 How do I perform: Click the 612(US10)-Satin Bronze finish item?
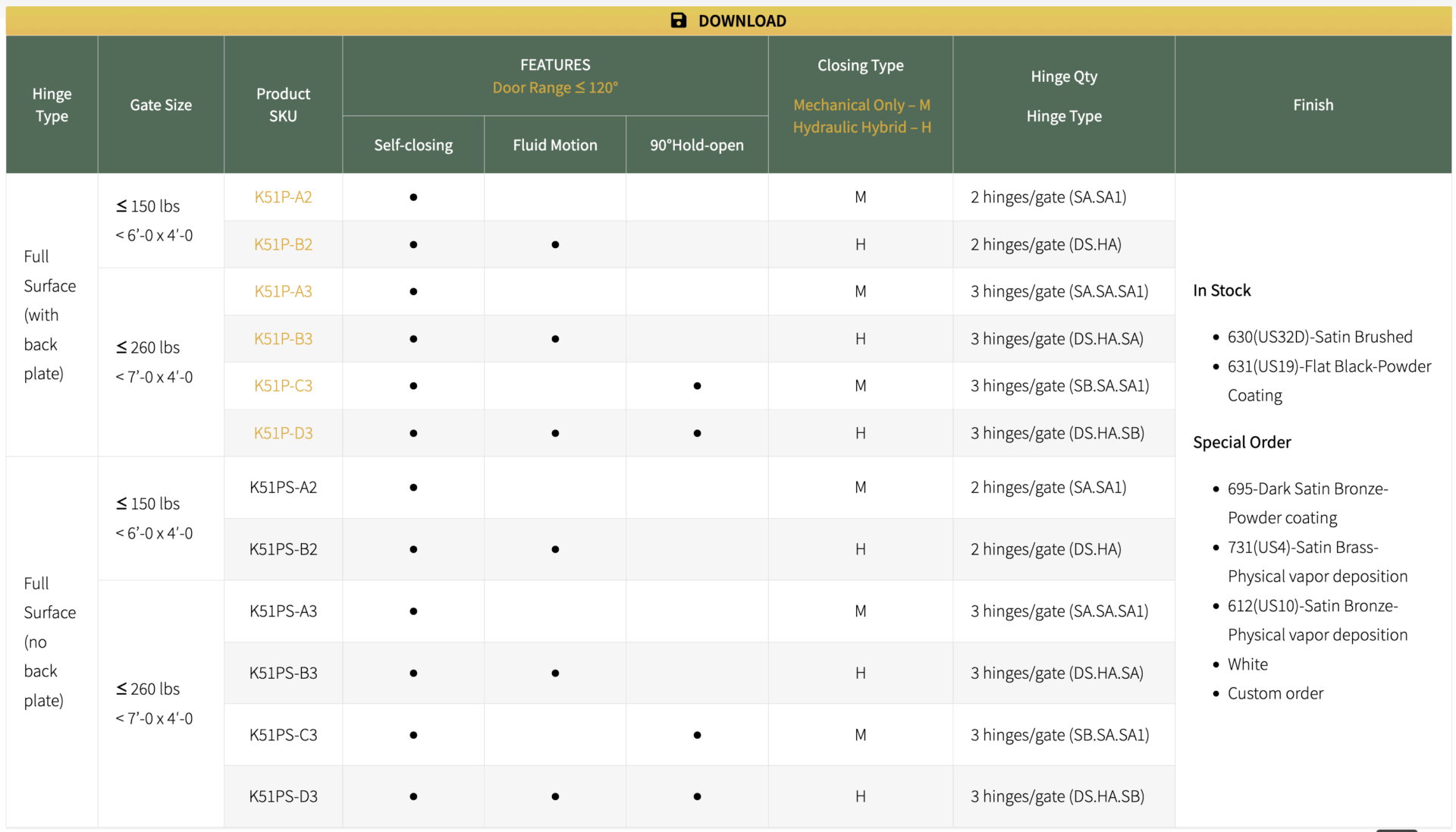coord(1317,620)
